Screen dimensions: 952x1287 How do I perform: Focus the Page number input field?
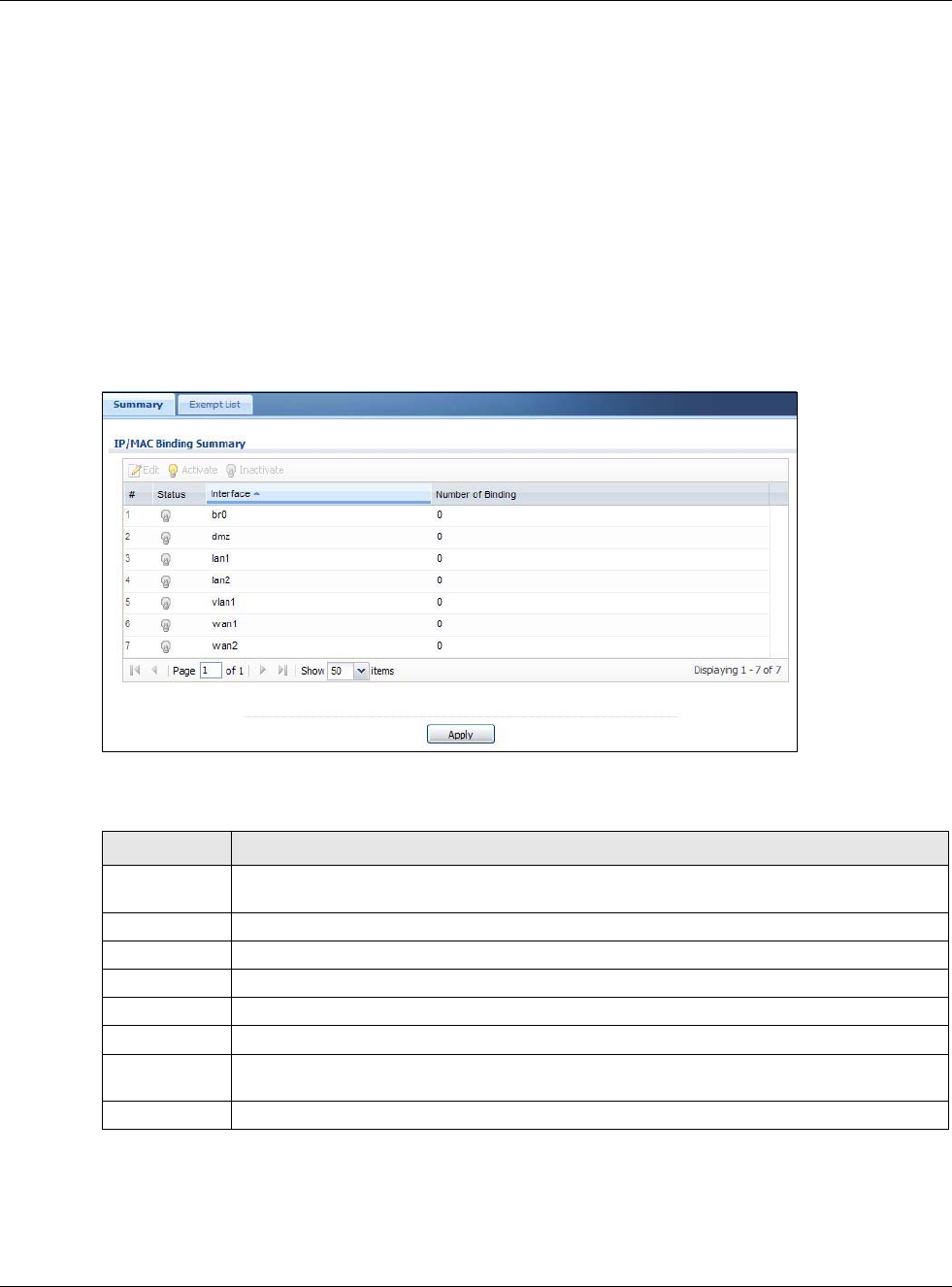coord(211,671)
